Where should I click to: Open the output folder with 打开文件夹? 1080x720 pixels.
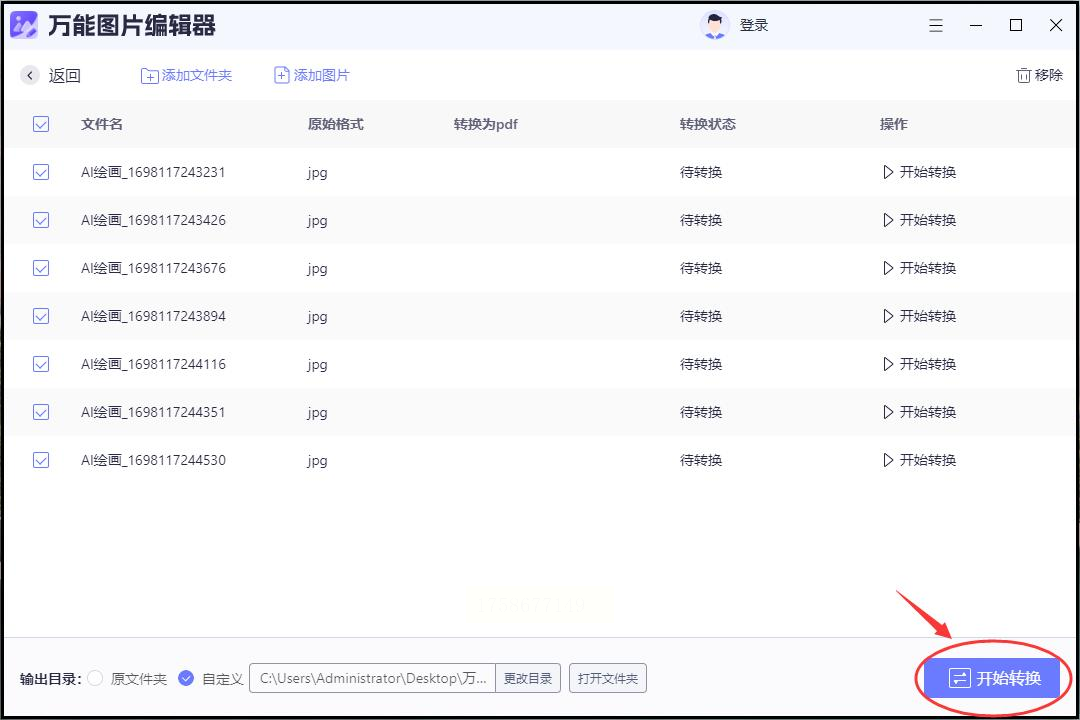click(608, 678)
